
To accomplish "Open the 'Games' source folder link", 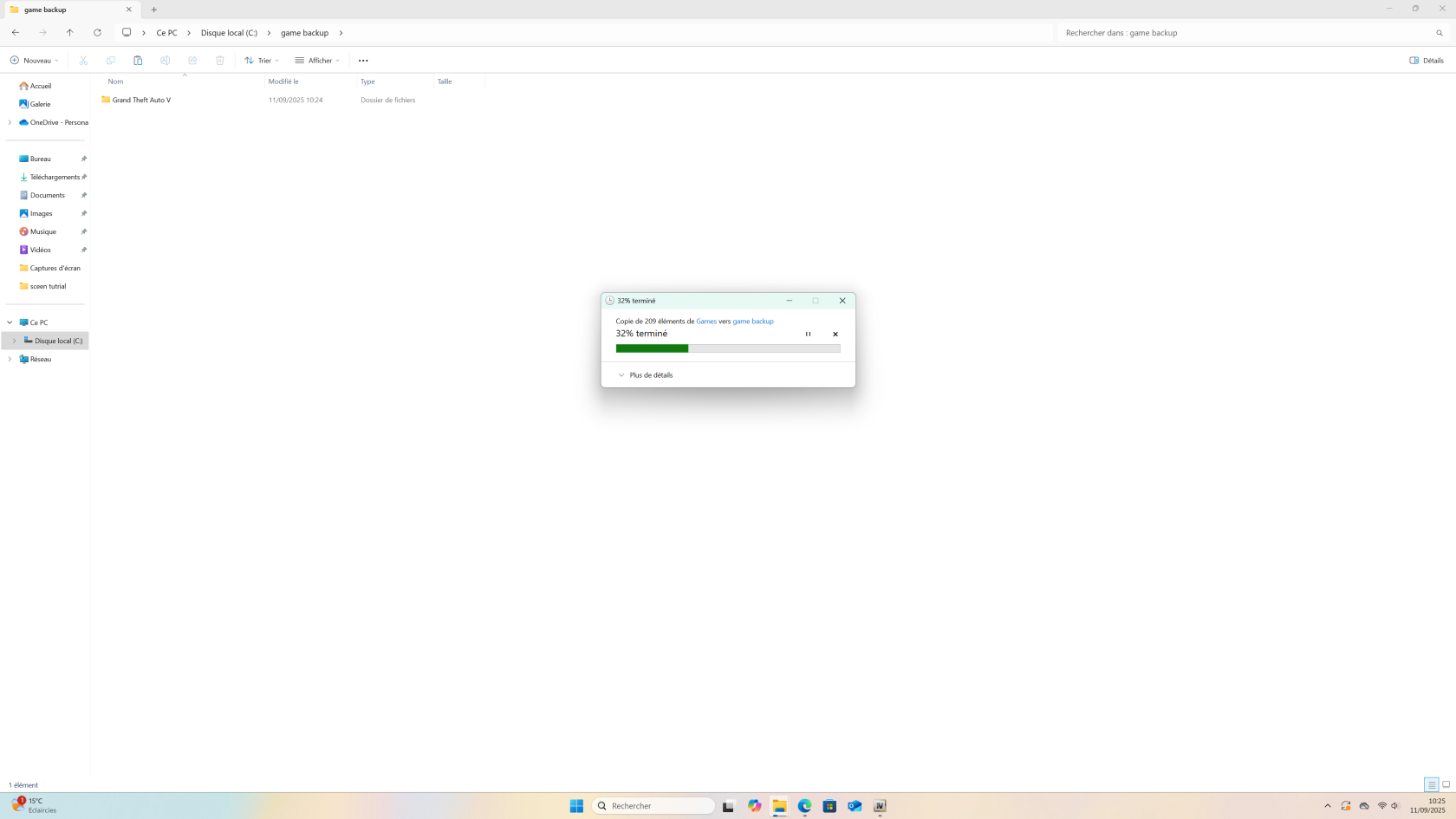I will pyautogui.click(x=706, y=322).
